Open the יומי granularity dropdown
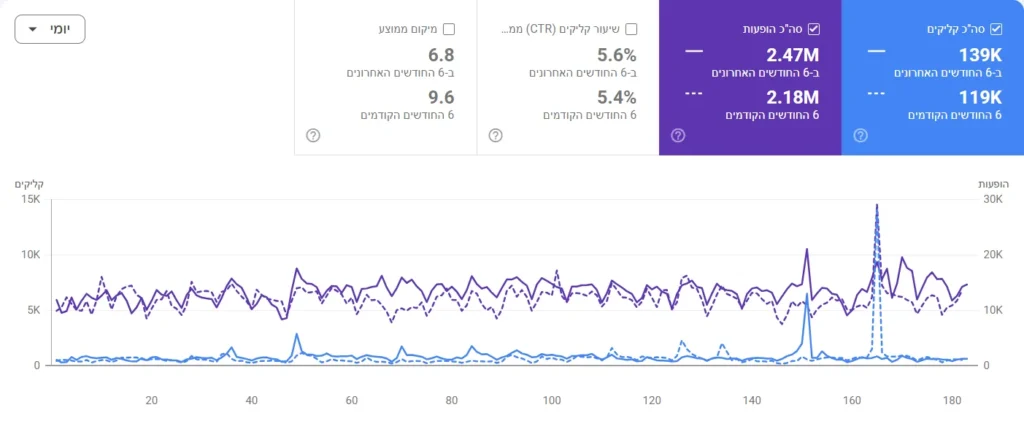1024x429 pixels. click(50, 29)
